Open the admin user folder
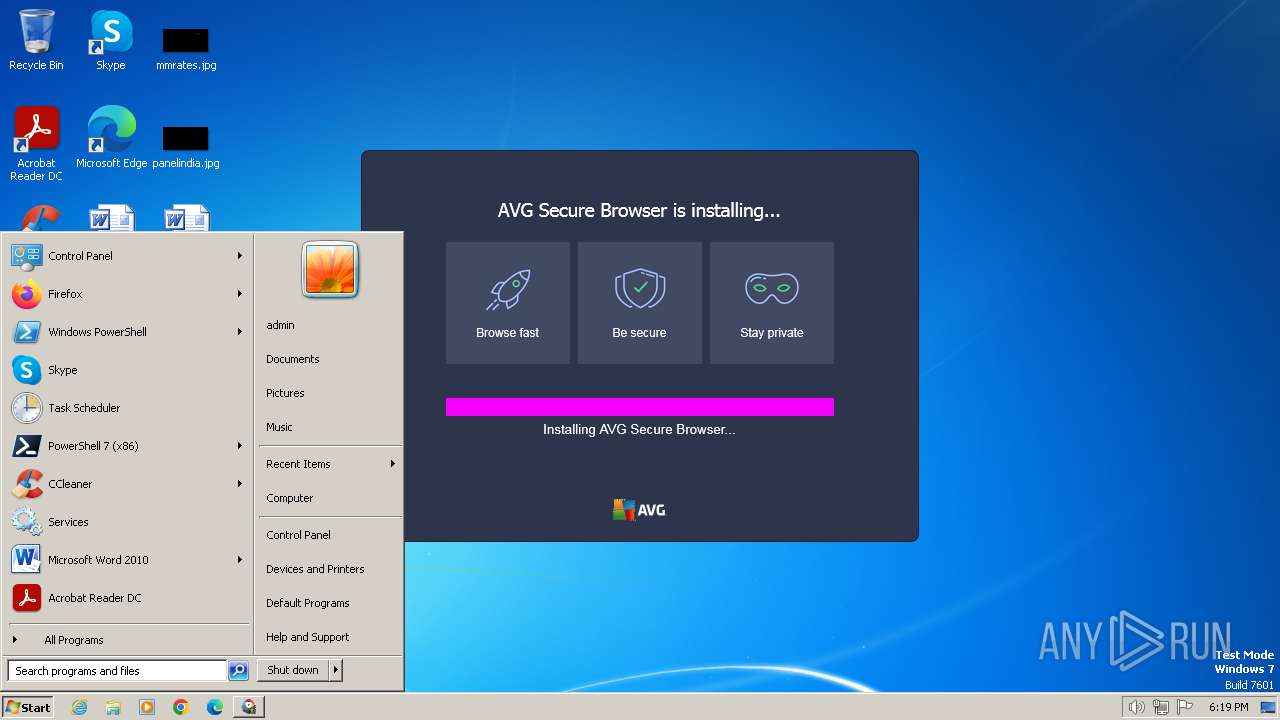The width and height of the screenshot is (1280, 720). [x=330, y=325]
